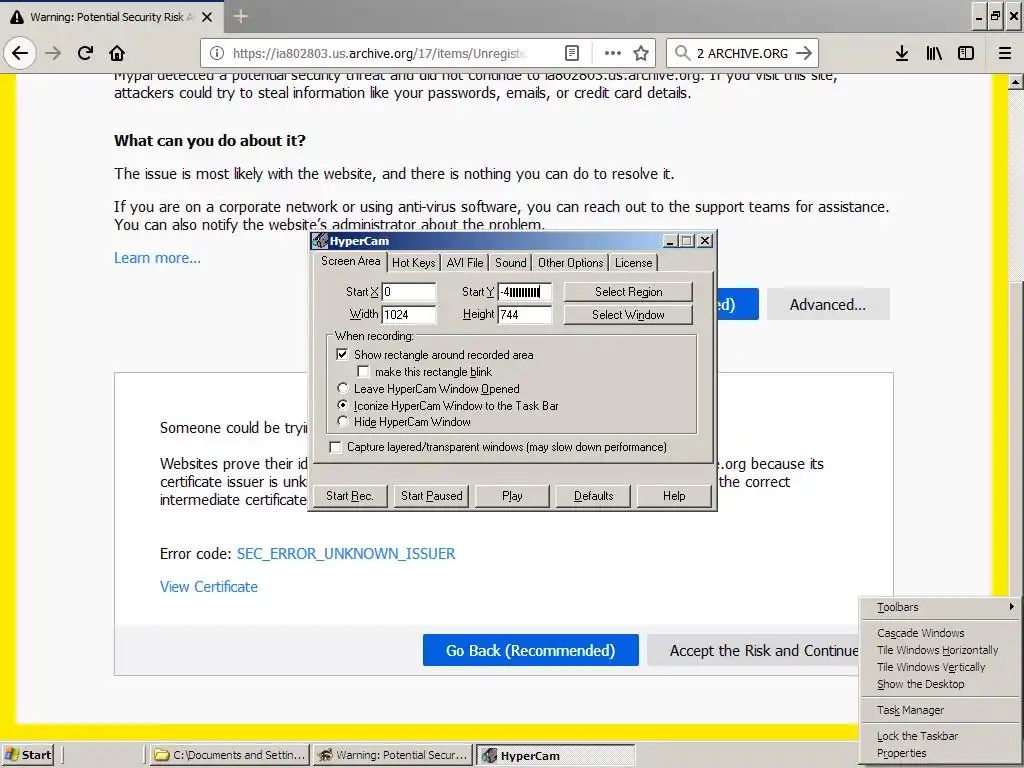
Task: Open the library bookshelf icon
Action: [934, 54]
